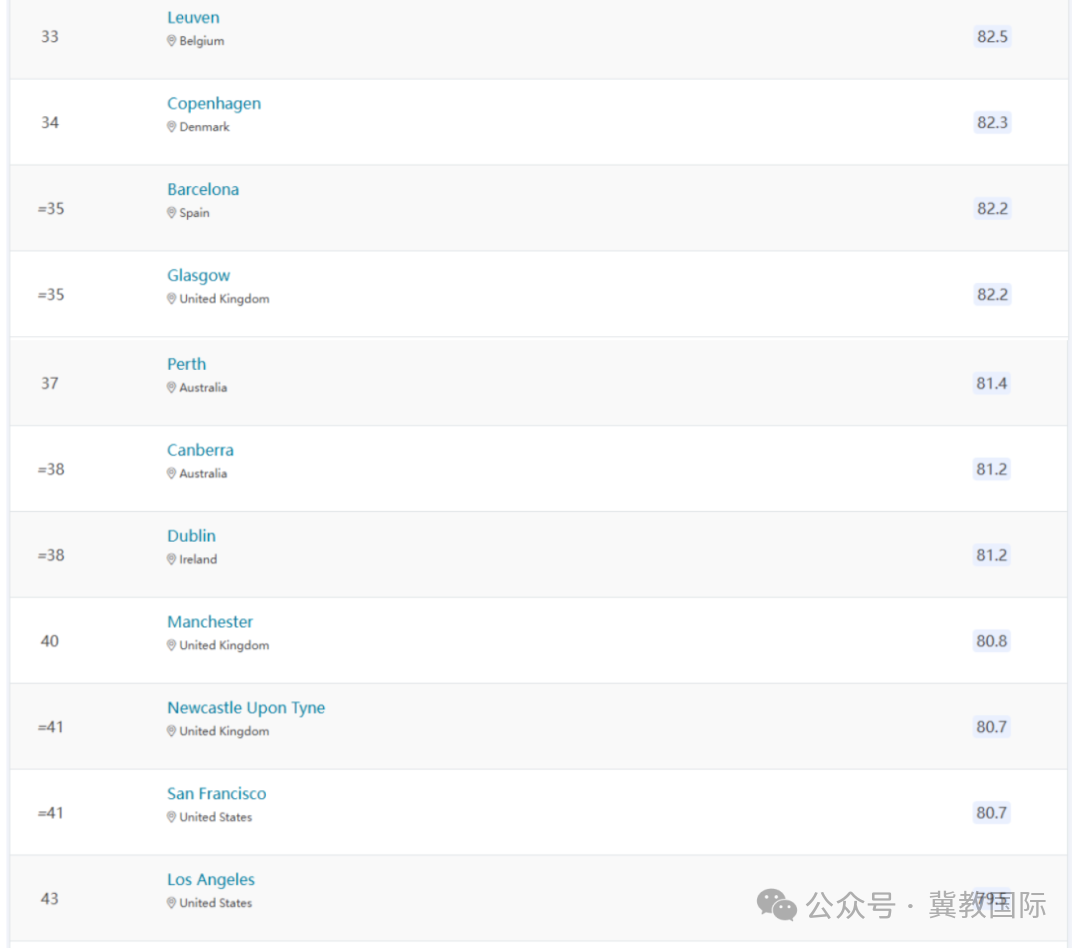Open the Dublin city link
Image resolution: width=1080 pixels, height=948 pixels.
pyautogui.click(x=191, y=536)
